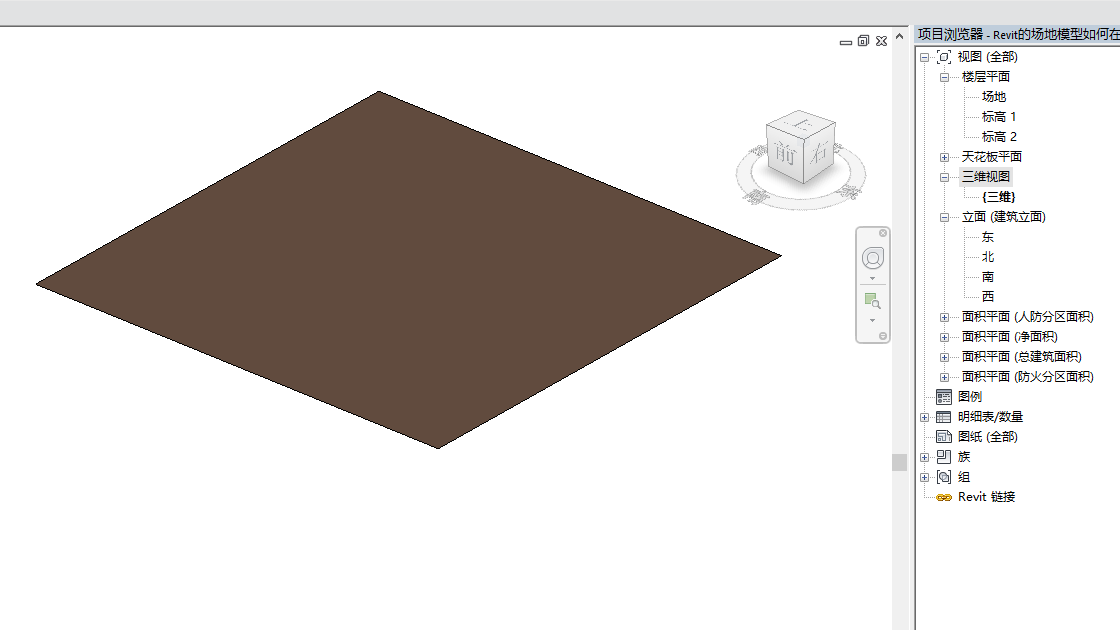Click the vertical scrollbar thumb of the view

[899, 462]
